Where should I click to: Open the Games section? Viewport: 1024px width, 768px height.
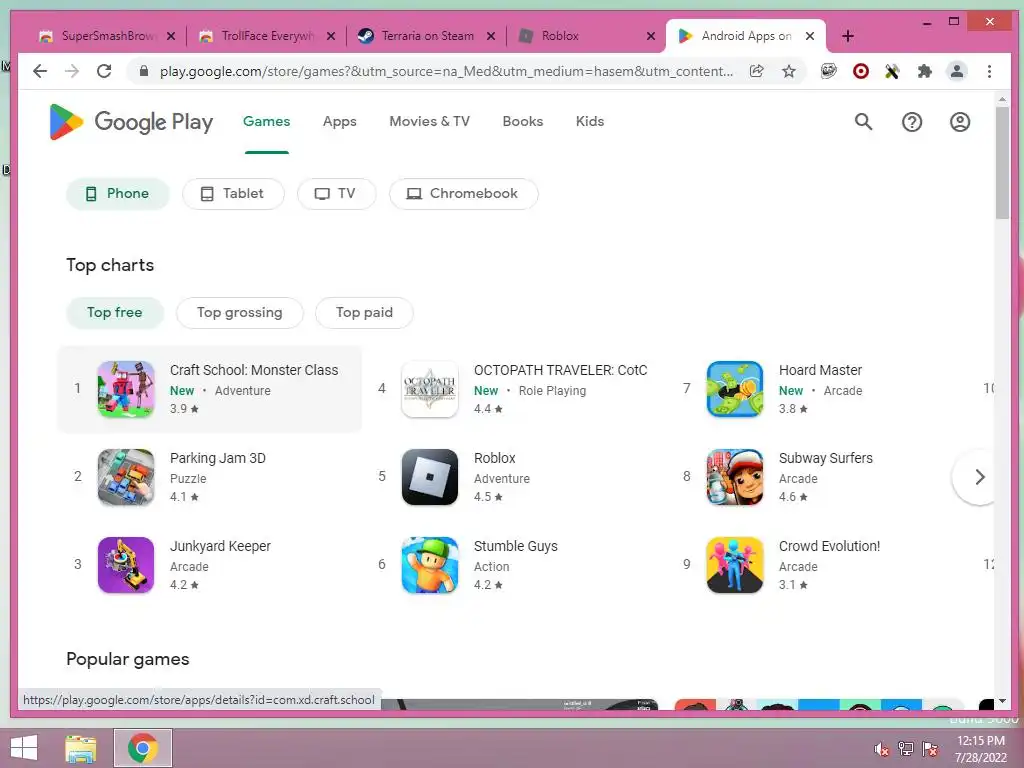pos(266,121)
